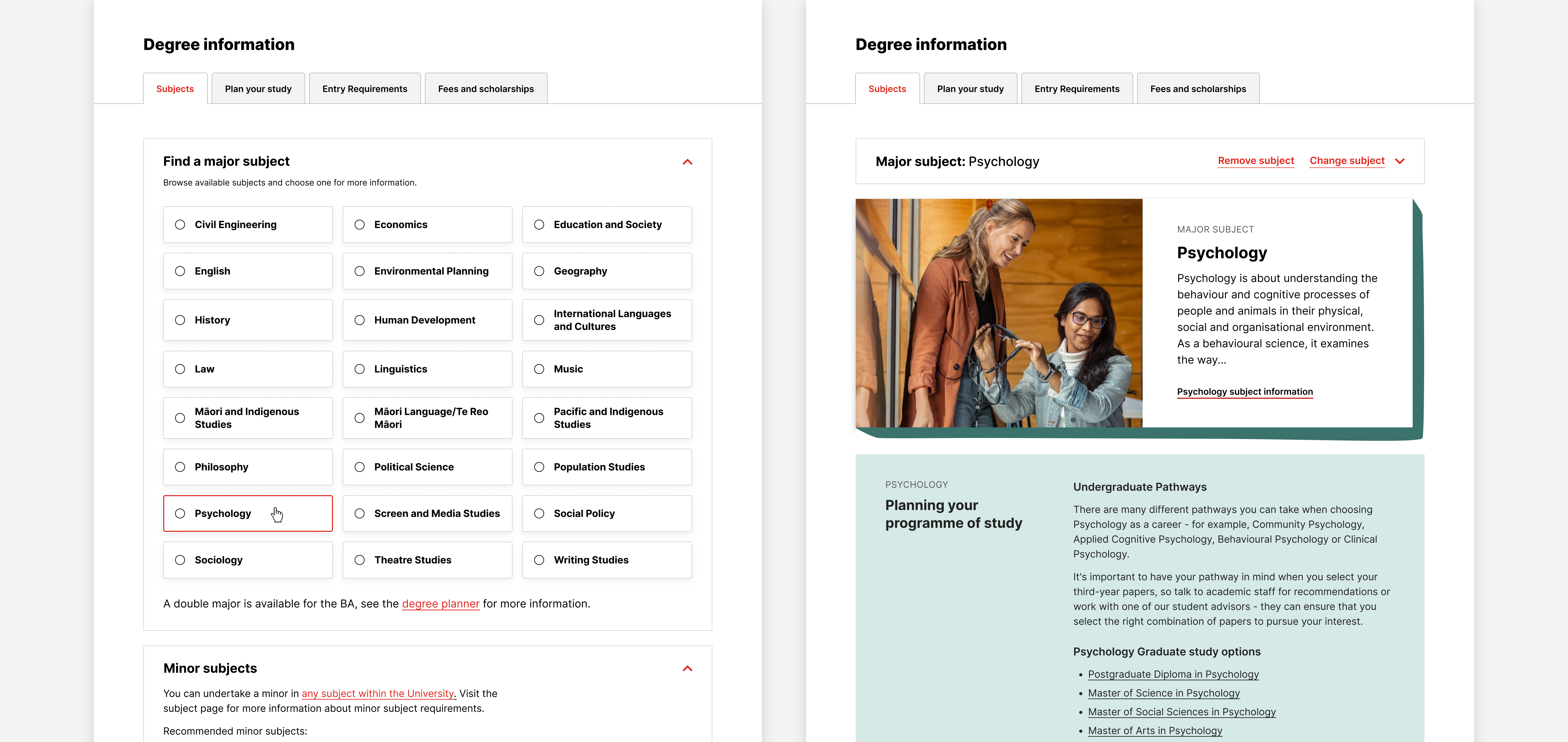Image resolution: width=1568 pixels, height=742 pixels.
Task: Open the degree planner link
Action: tap(441, 604)
